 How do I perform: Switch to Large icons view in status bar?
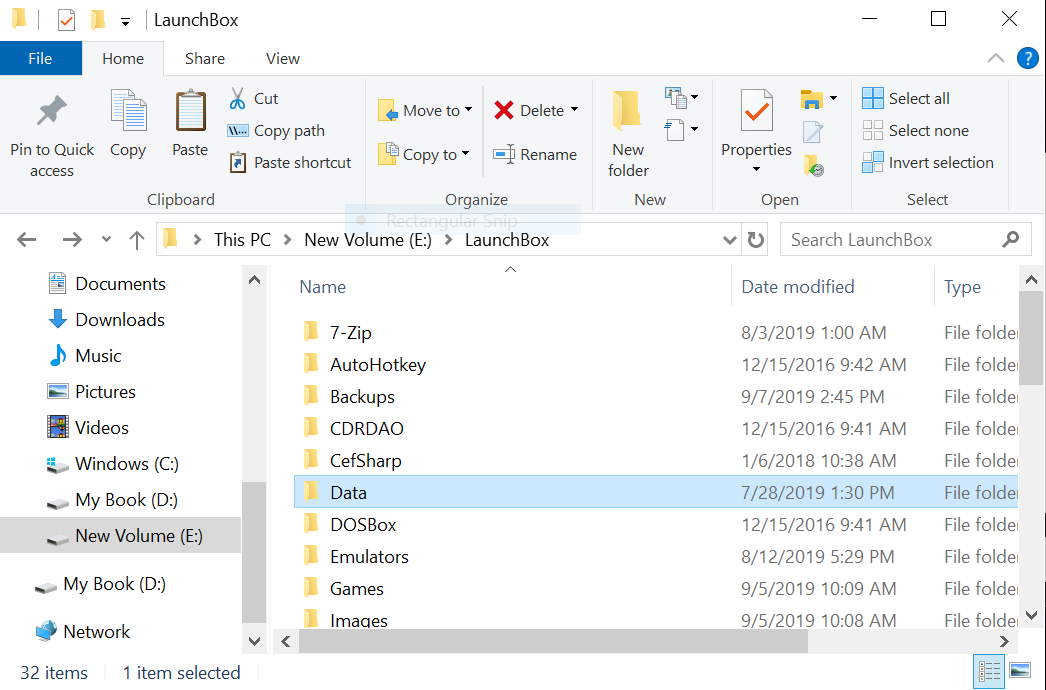(1020, 671)
